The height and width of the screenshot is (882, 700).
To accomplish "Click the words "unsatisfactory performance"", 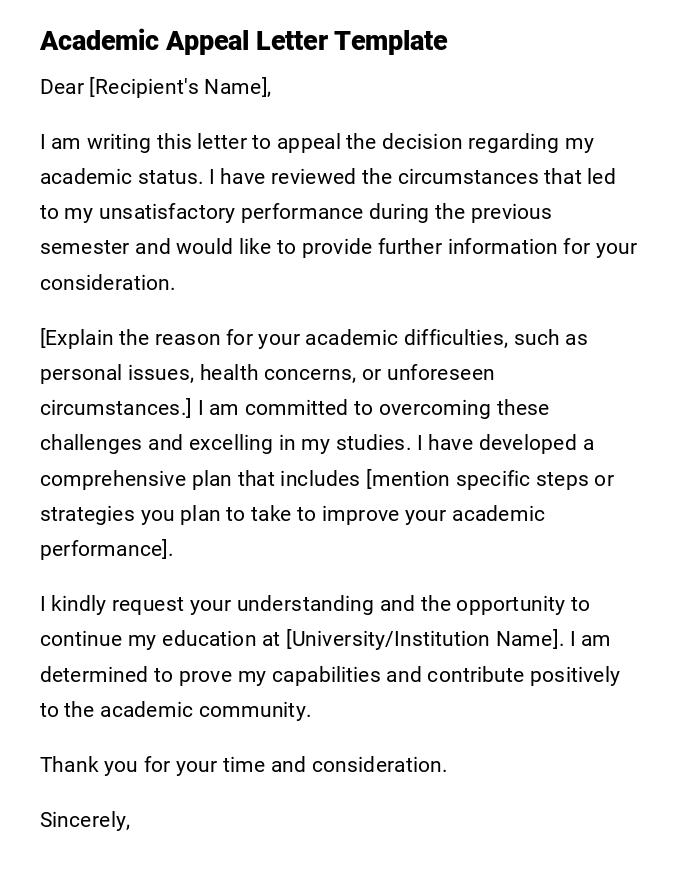I will 212,212.
